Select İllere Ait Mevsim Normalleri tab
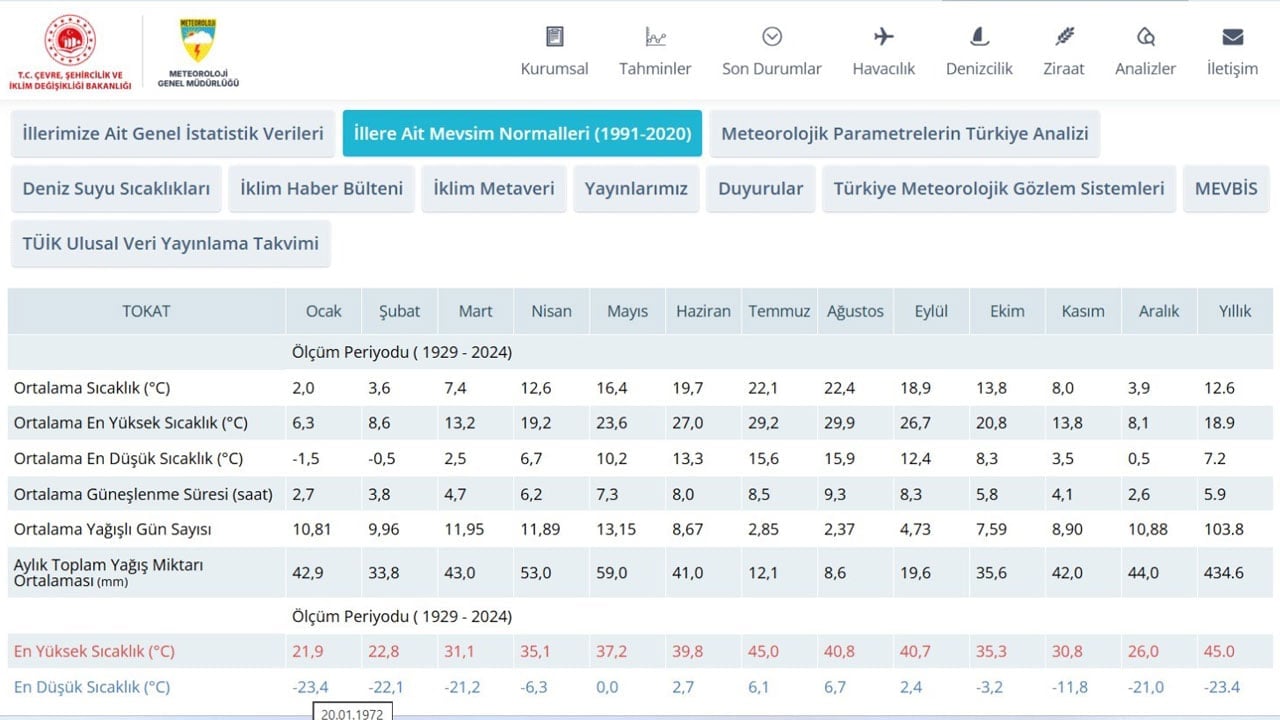 [522, 133]
